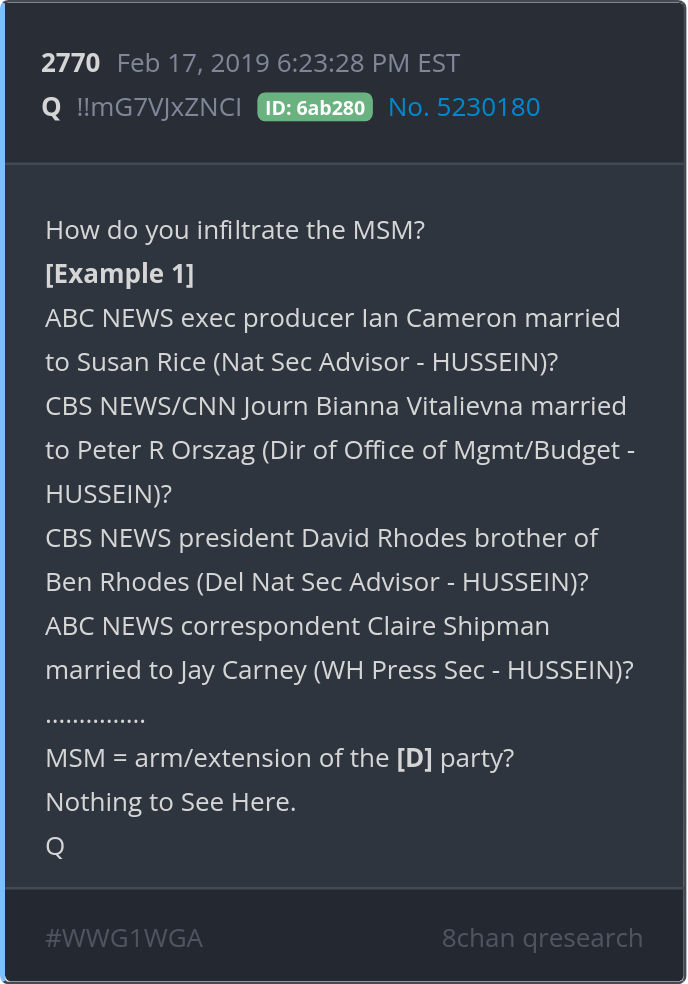The height and width of the screenshot is (984, 688).
Task: Click the bold [Example 1] heading
Action: click(120, 274)
